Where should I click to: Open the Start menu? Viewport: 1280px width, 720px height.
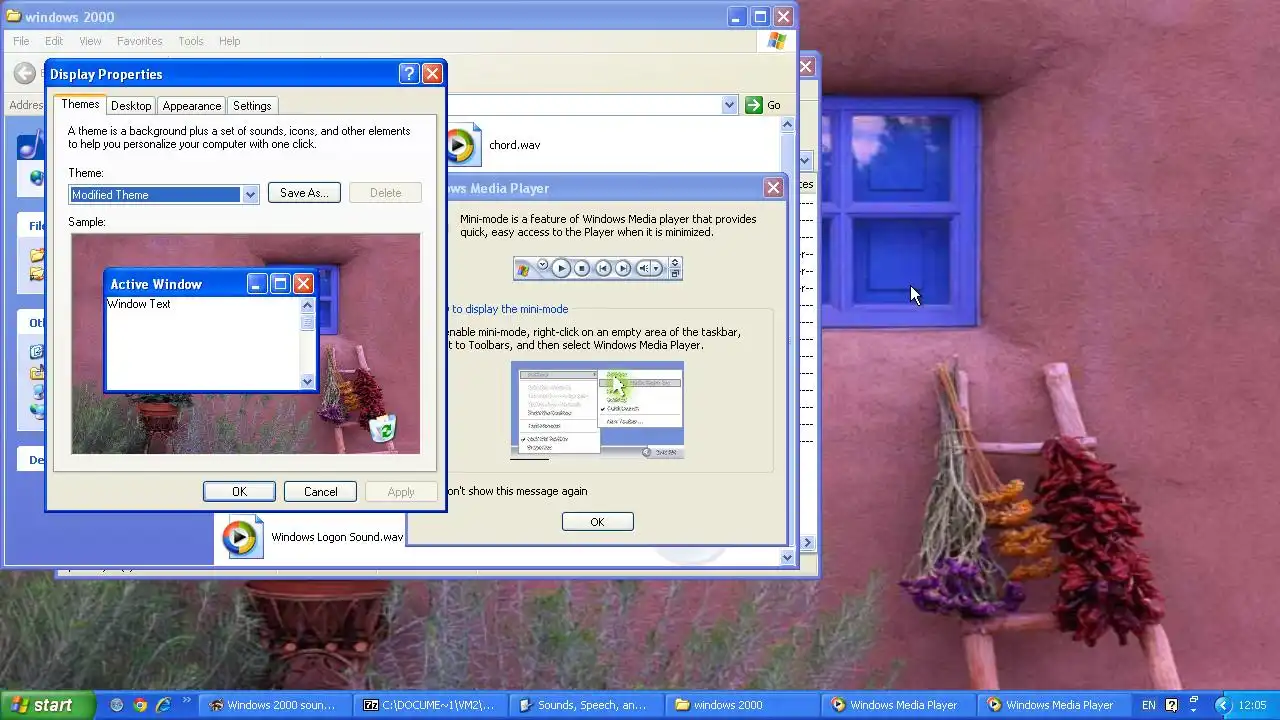click(47, 705)
